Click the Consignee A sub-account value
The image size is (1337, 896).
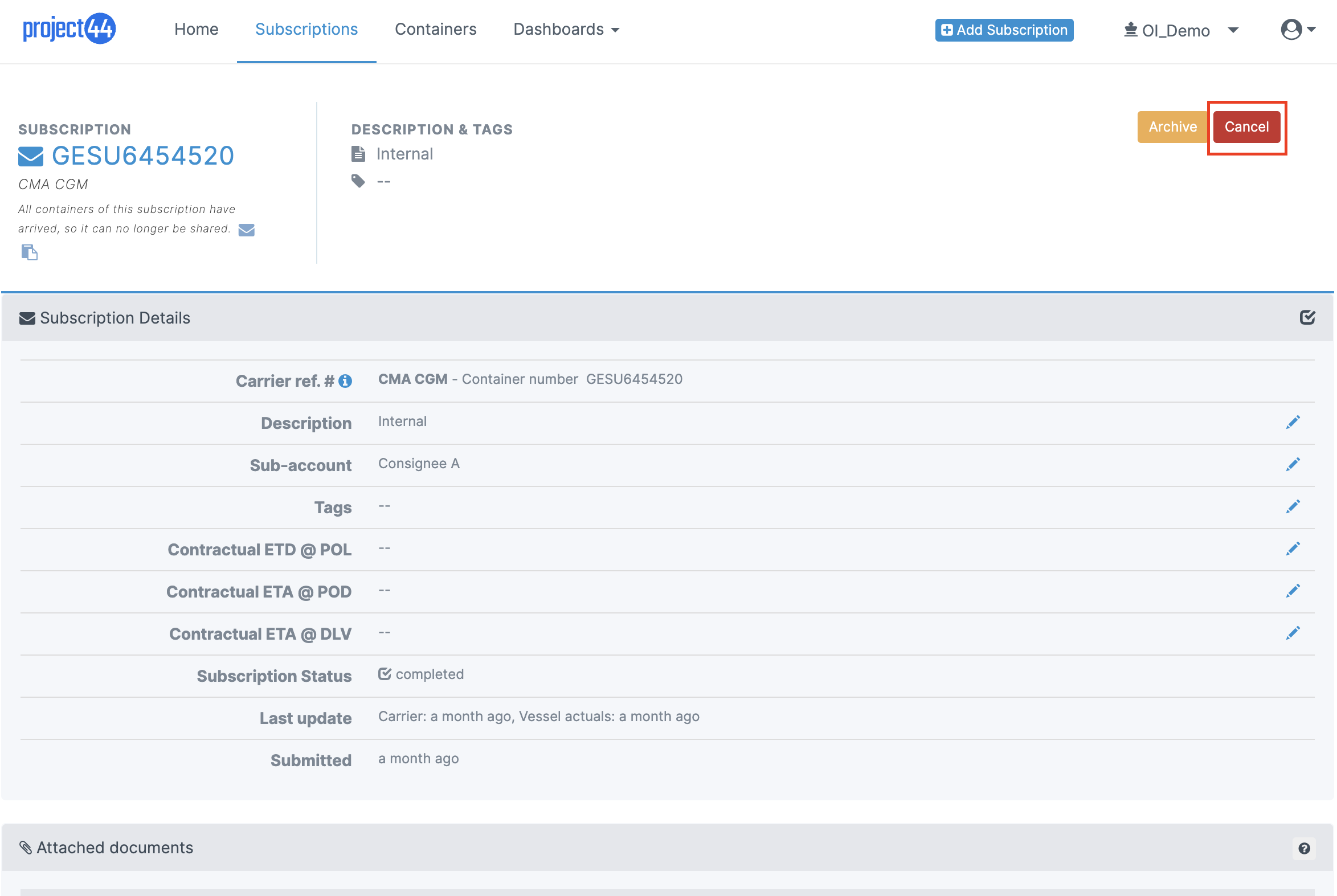(419, 464)
